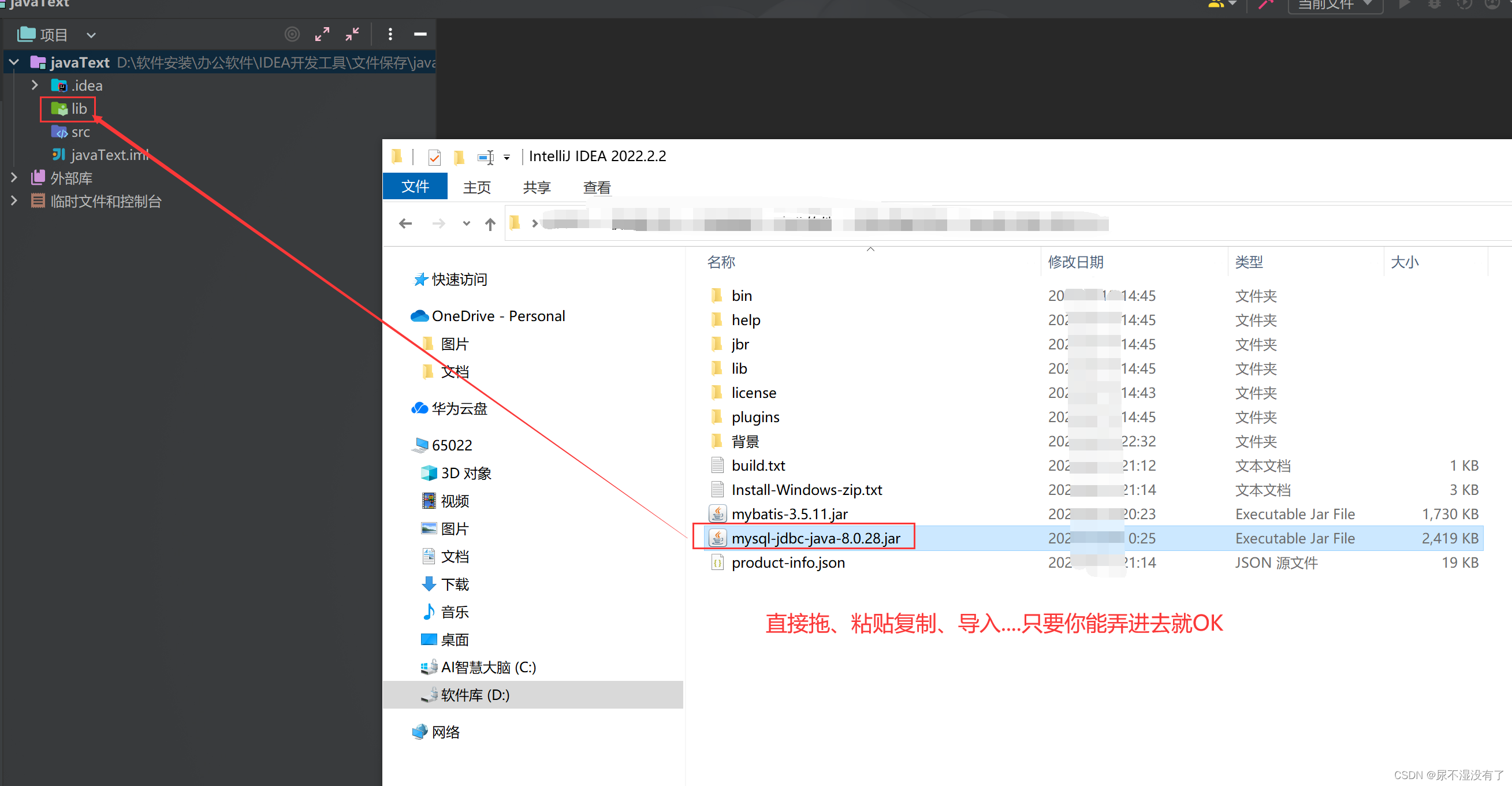Open the project panel three-dot options menu
The width and height of the screenshot is (1512, 786).
click(390, 35)
